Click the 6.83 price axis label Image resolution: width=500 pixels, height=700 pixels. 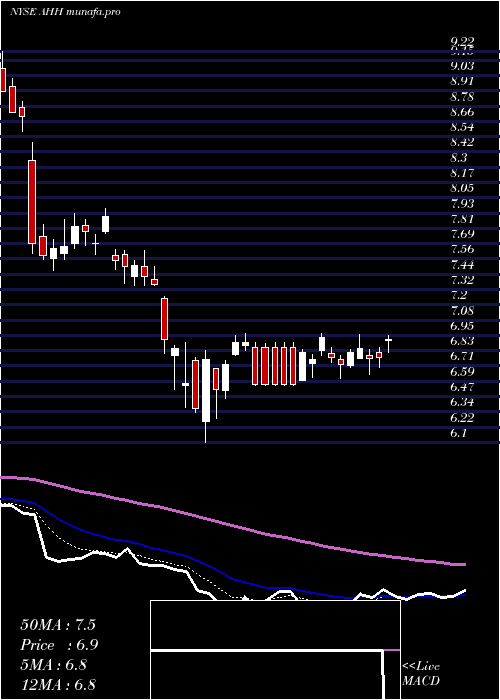coord(462,342)
